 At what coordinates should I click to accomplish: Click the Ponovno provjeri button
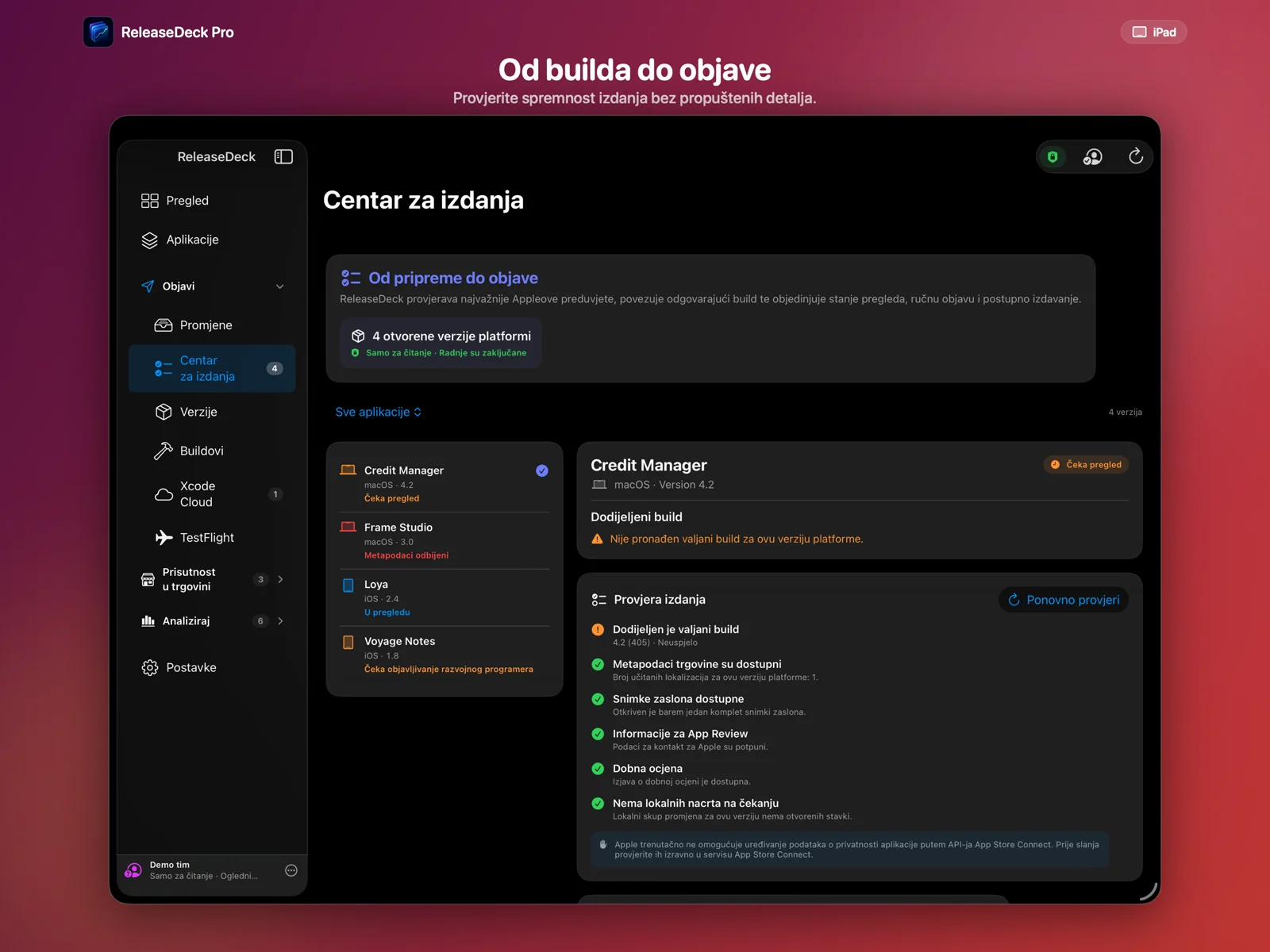tap(1064, 600)
